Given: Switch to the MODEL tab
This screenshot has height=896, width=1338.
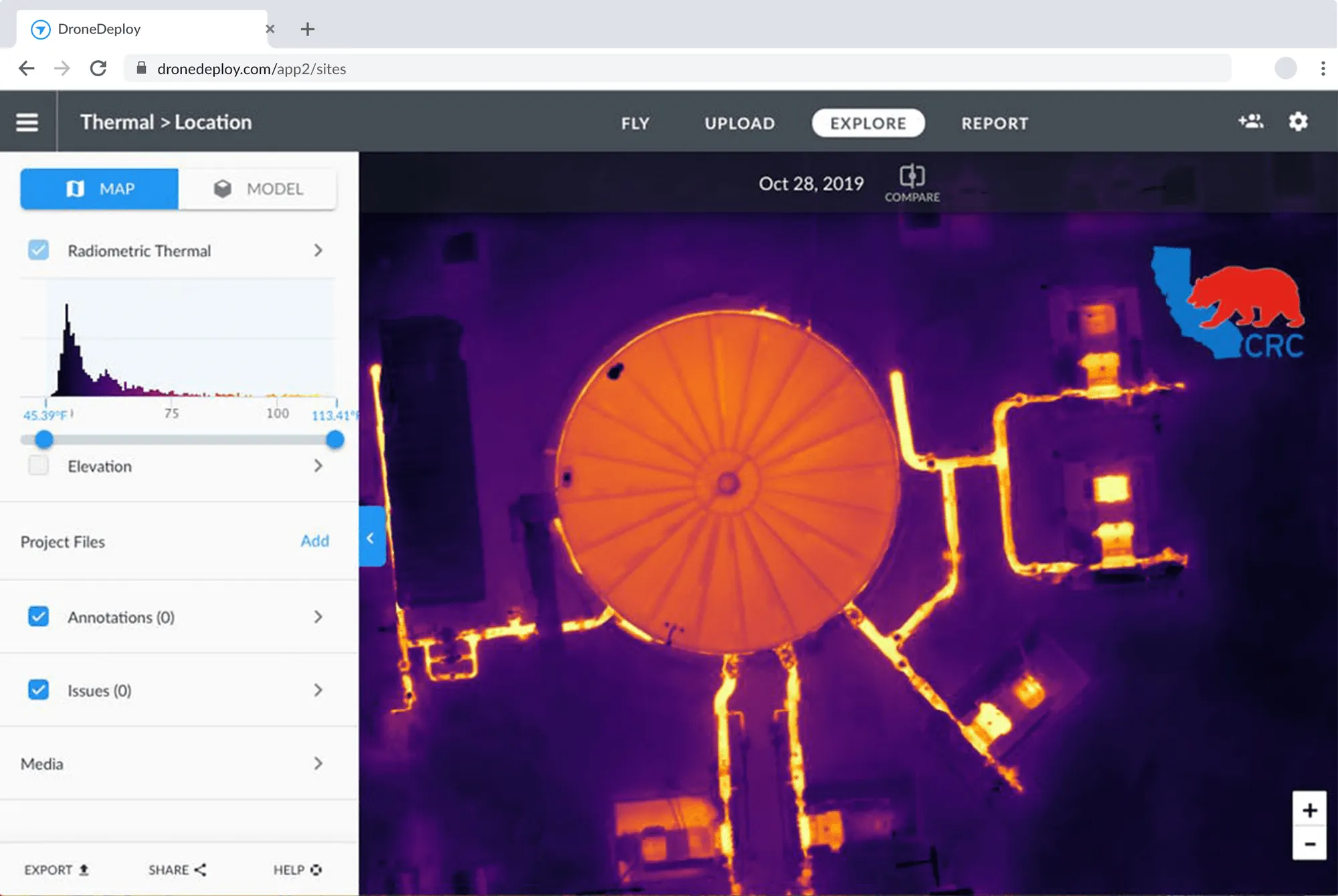Looking at the screenshot, I should tap(258, 189).
